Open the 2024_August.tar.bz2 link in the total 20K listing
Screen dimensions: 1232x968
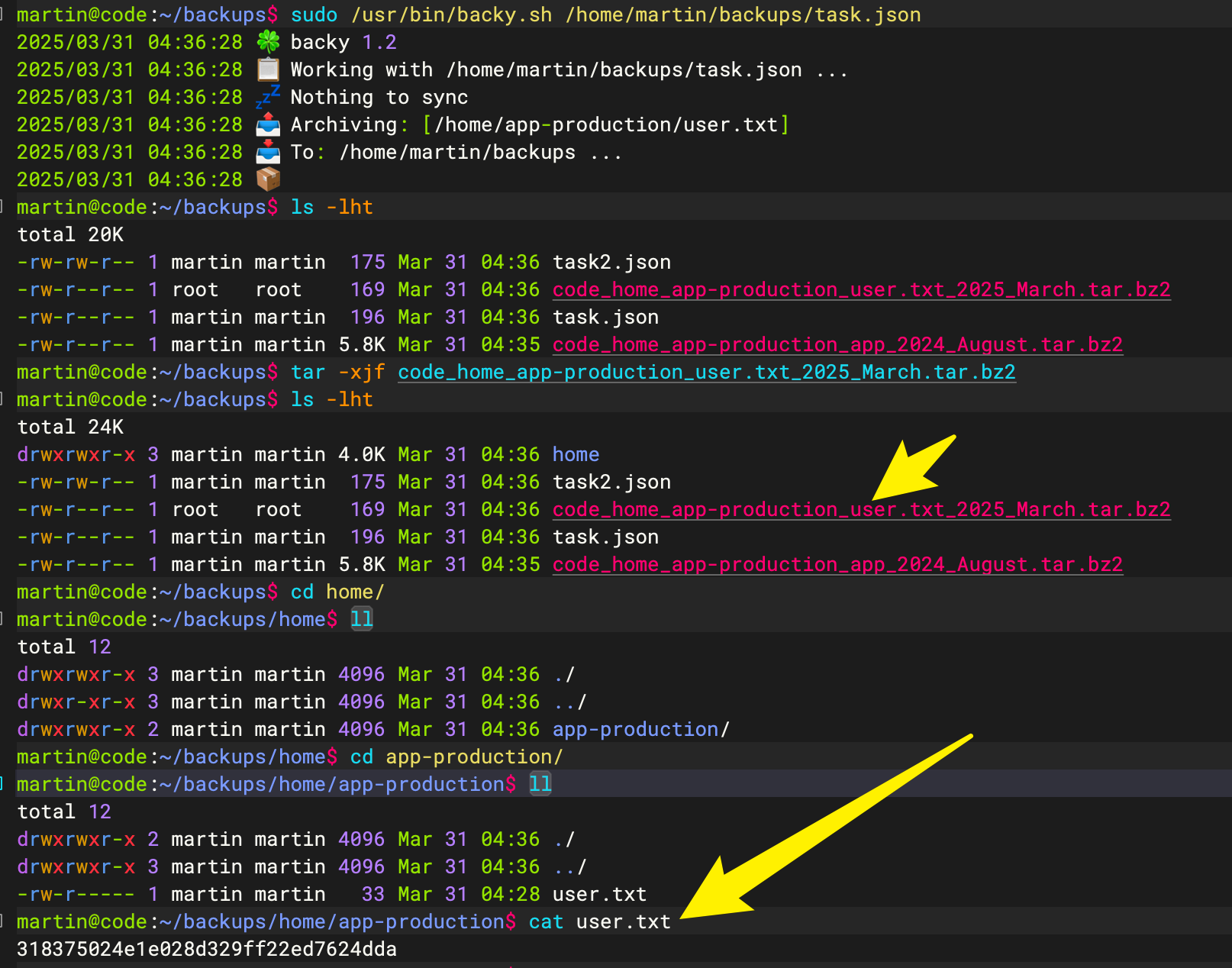[837, 344]
